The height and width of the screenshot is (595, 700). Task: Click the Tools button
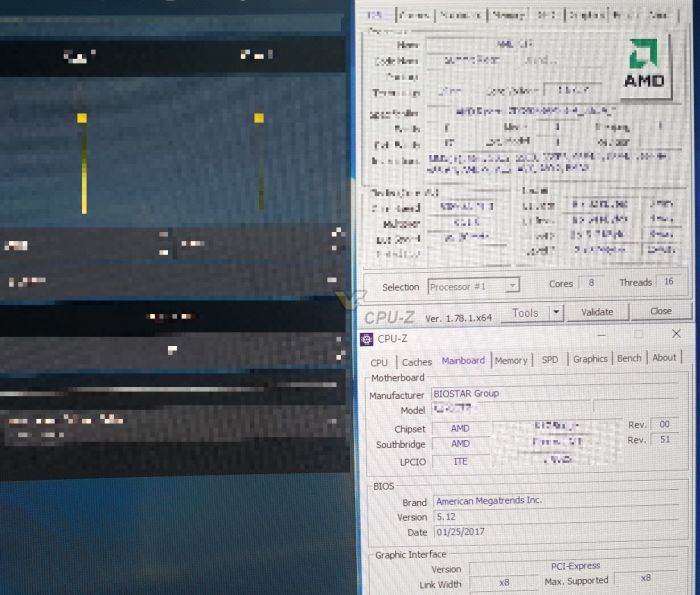coord(525,313)
